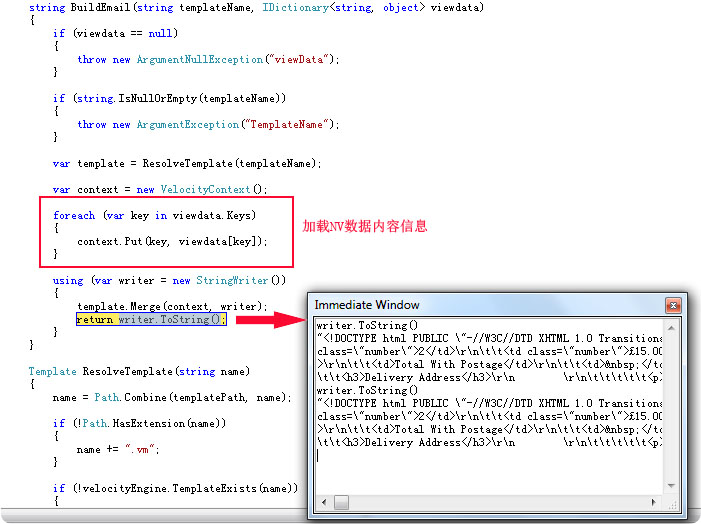Click the BuildEmail method name
The height and width of the screenshot is (524, 701).
click(x=101, y=8)
